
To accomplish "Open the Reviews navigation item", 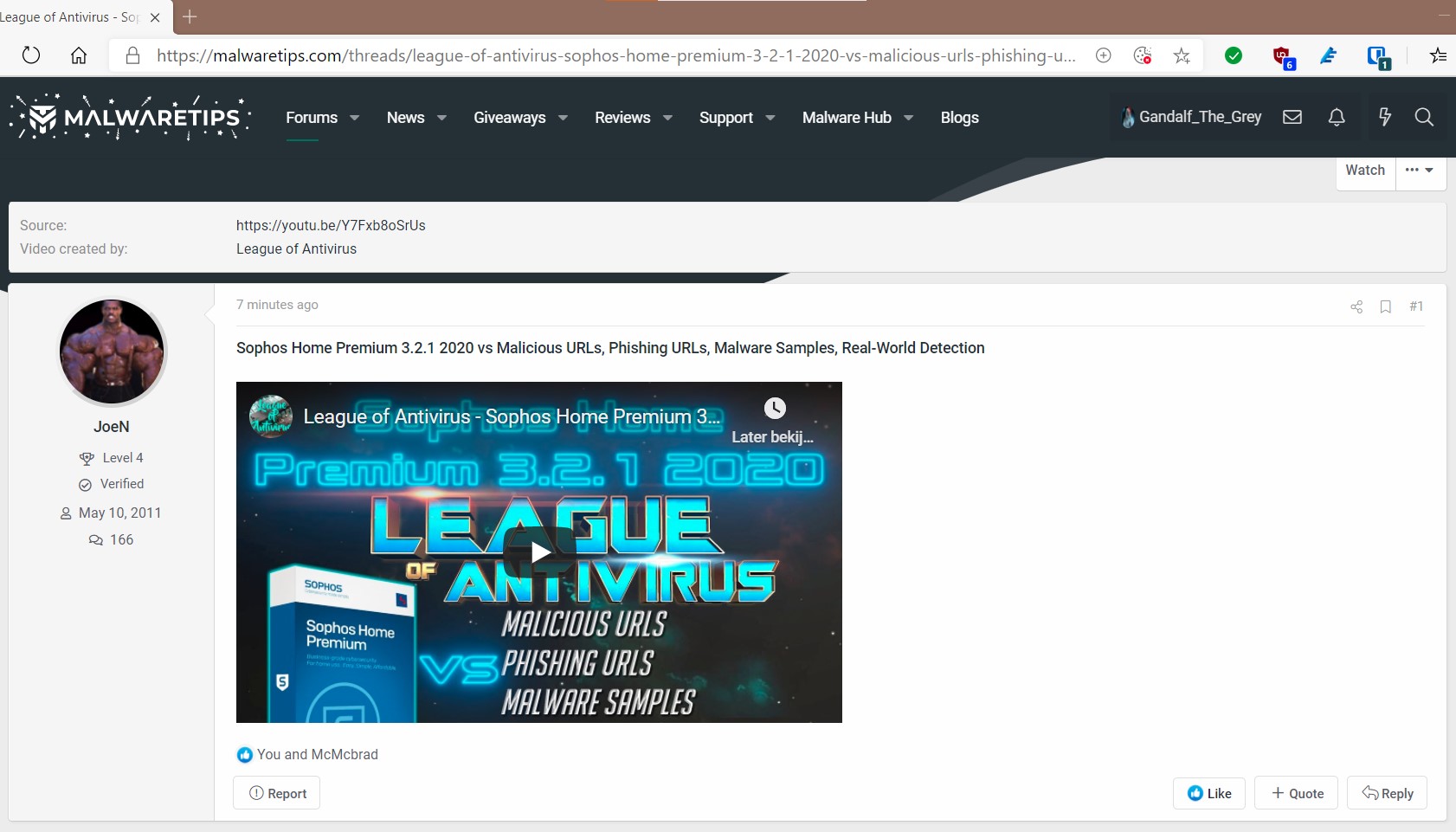I will [622, 118].
